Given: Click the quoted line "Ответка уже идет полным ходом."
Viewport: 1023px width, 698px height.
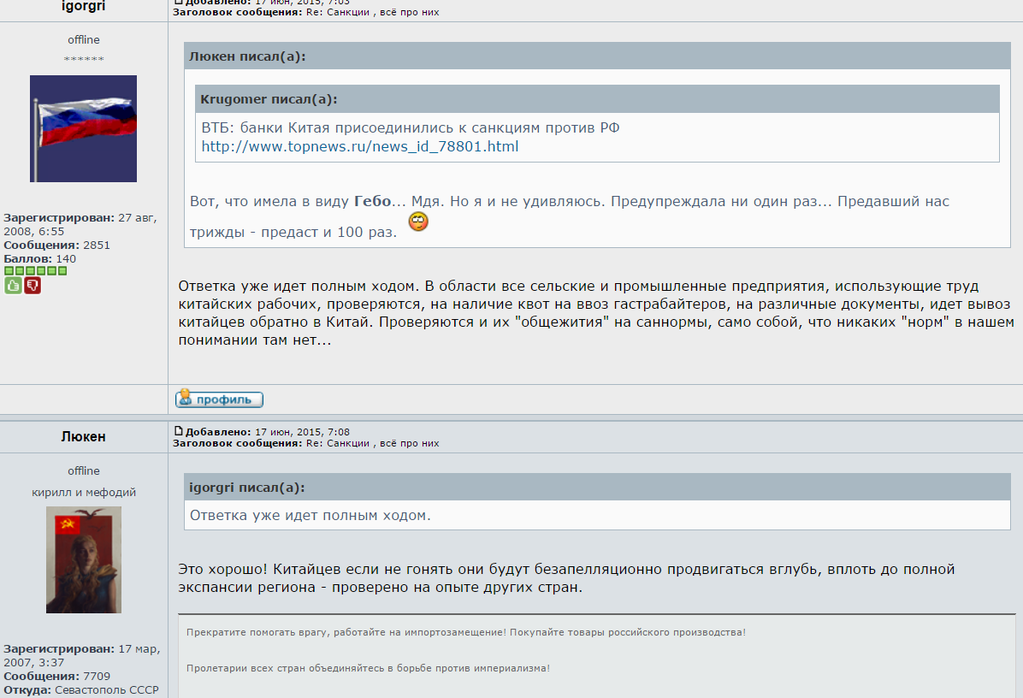Looking at the screenshot, I should click(311, 515).
